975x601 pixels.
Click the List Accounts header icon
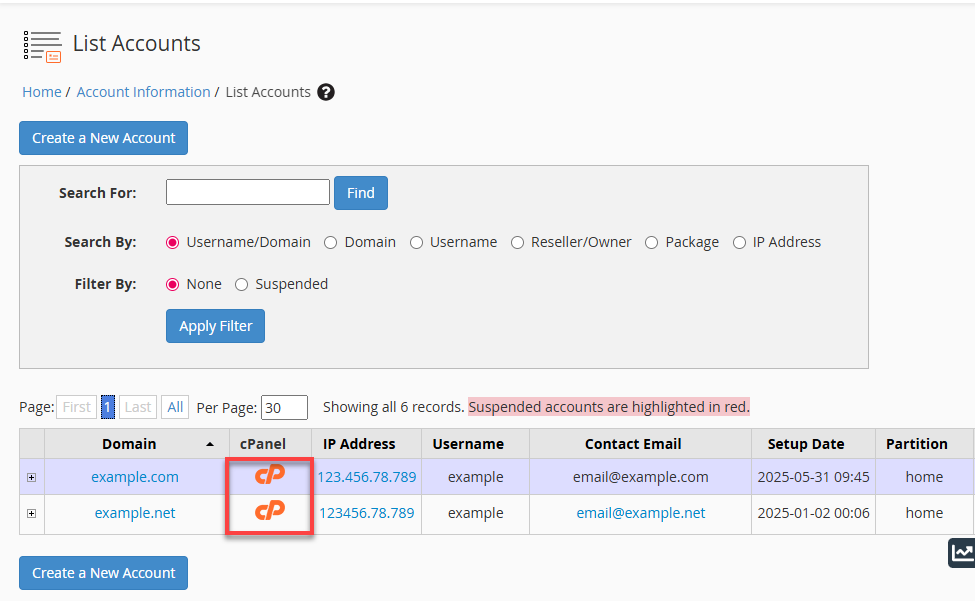click(41, 44)
